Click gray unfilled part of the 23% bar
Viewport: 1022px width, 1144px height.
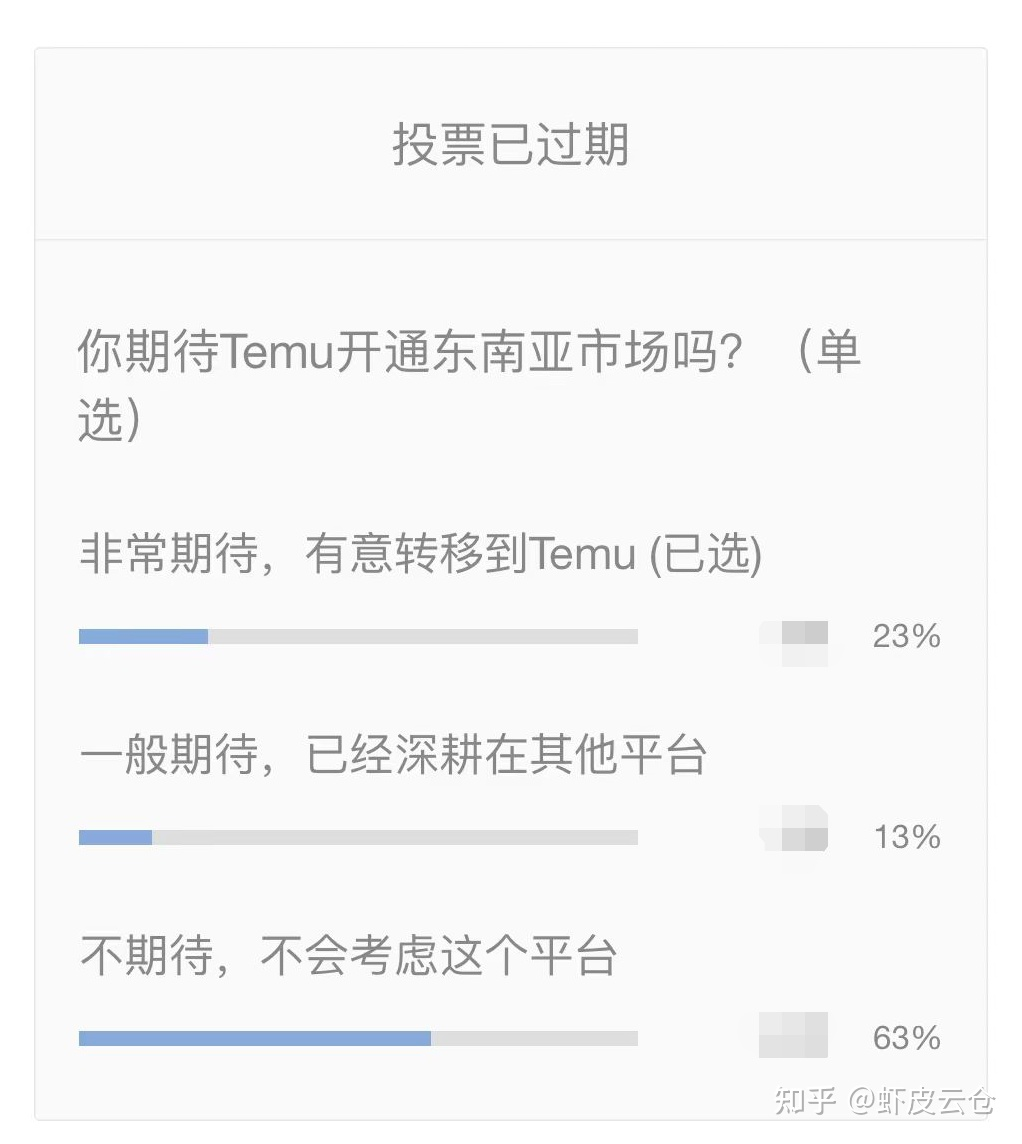coord(423,636)
